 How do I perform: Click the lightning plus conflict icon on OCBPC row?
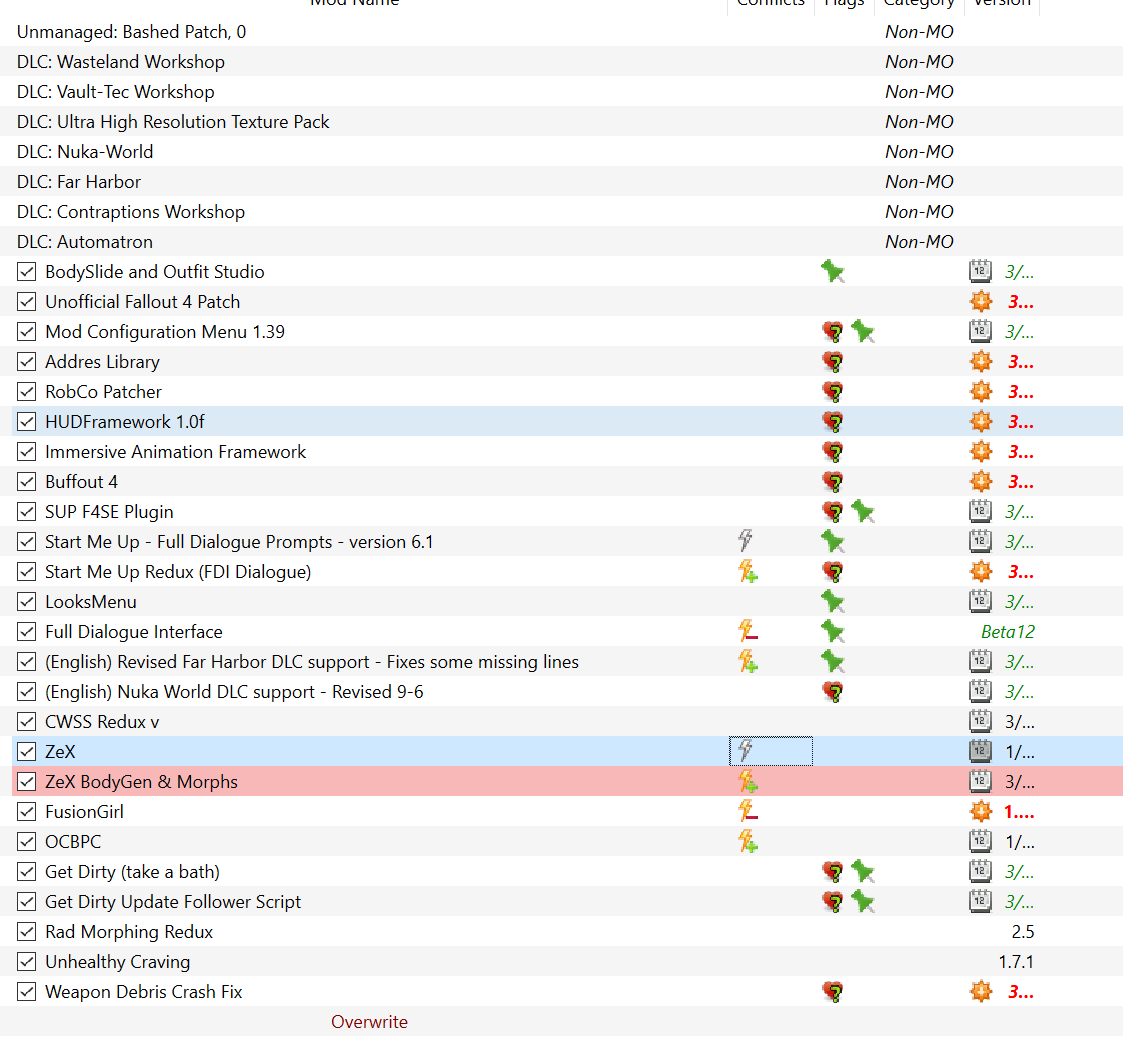(748, 841)
